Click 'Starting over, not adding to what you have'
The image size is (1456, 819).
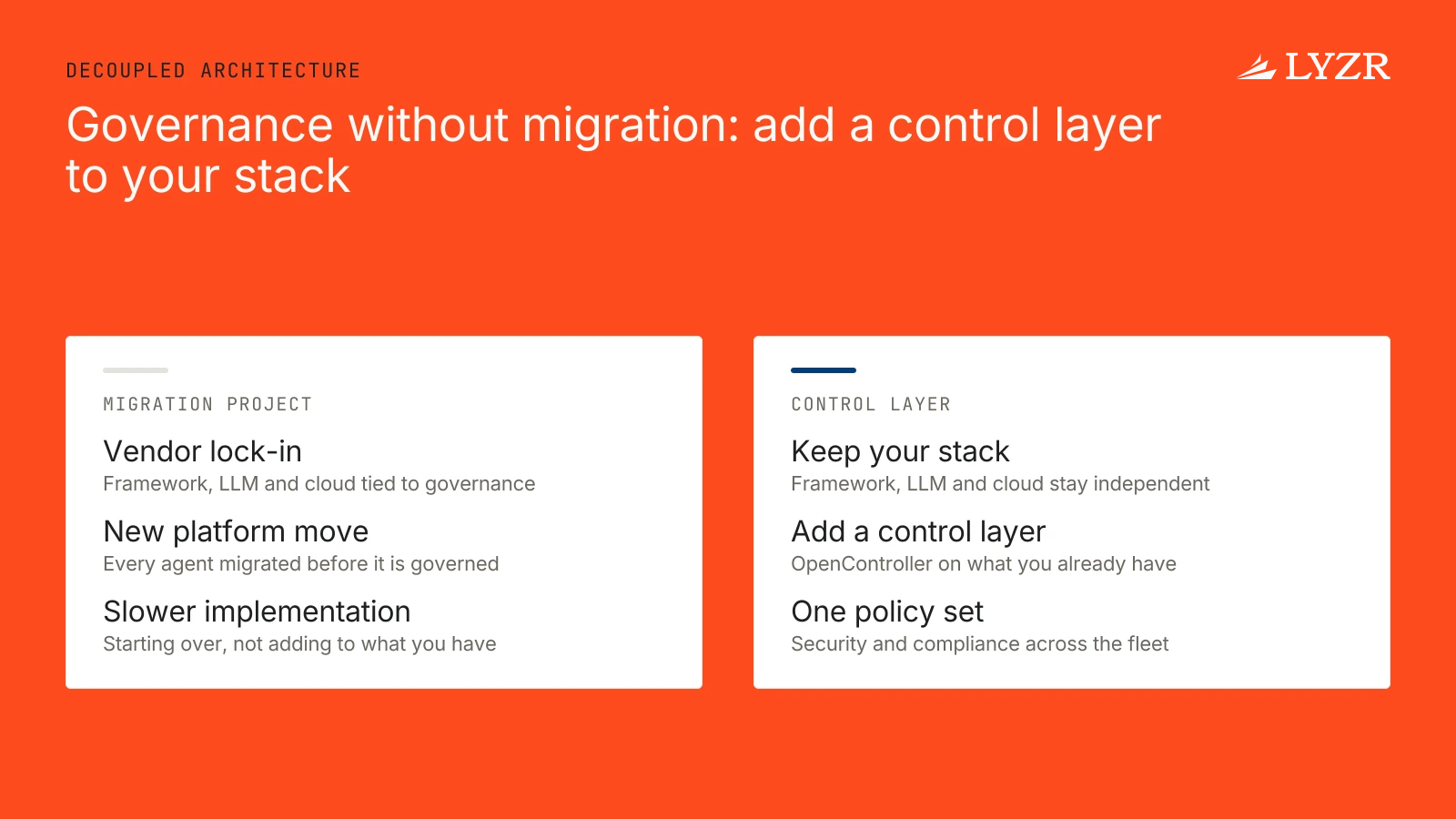(x=299, y=644)
